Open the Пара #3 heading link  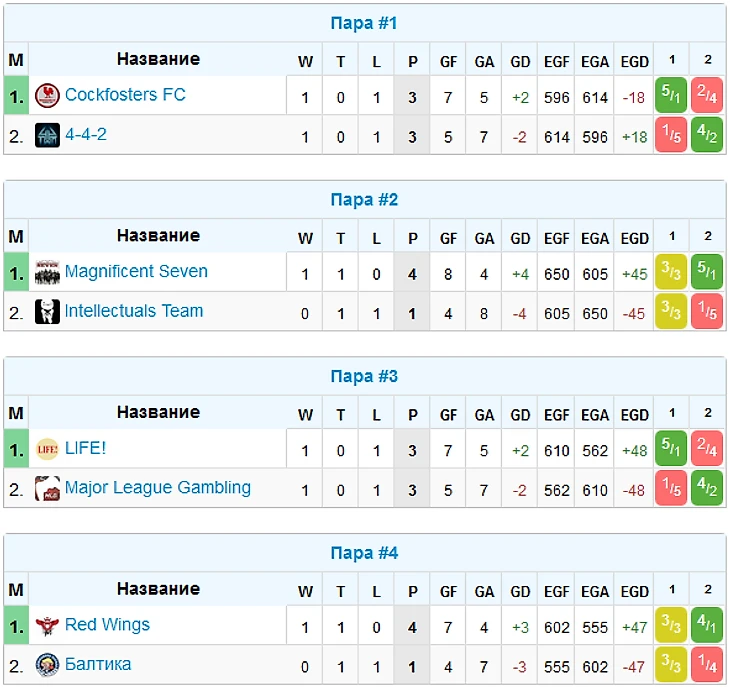click(x=364, y=376)
